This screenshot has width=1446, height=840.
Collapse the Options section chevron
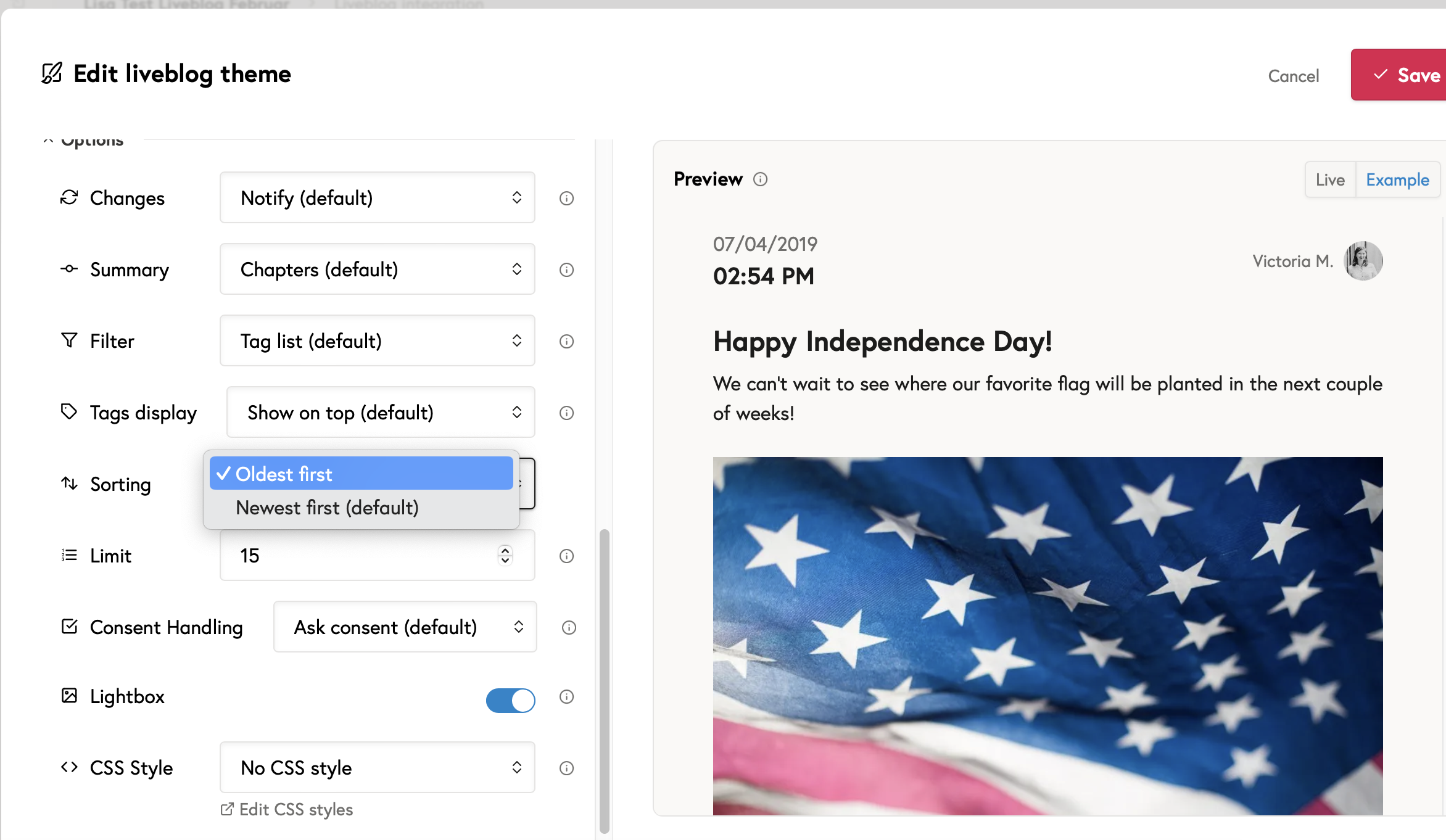[x=48, y=141]
